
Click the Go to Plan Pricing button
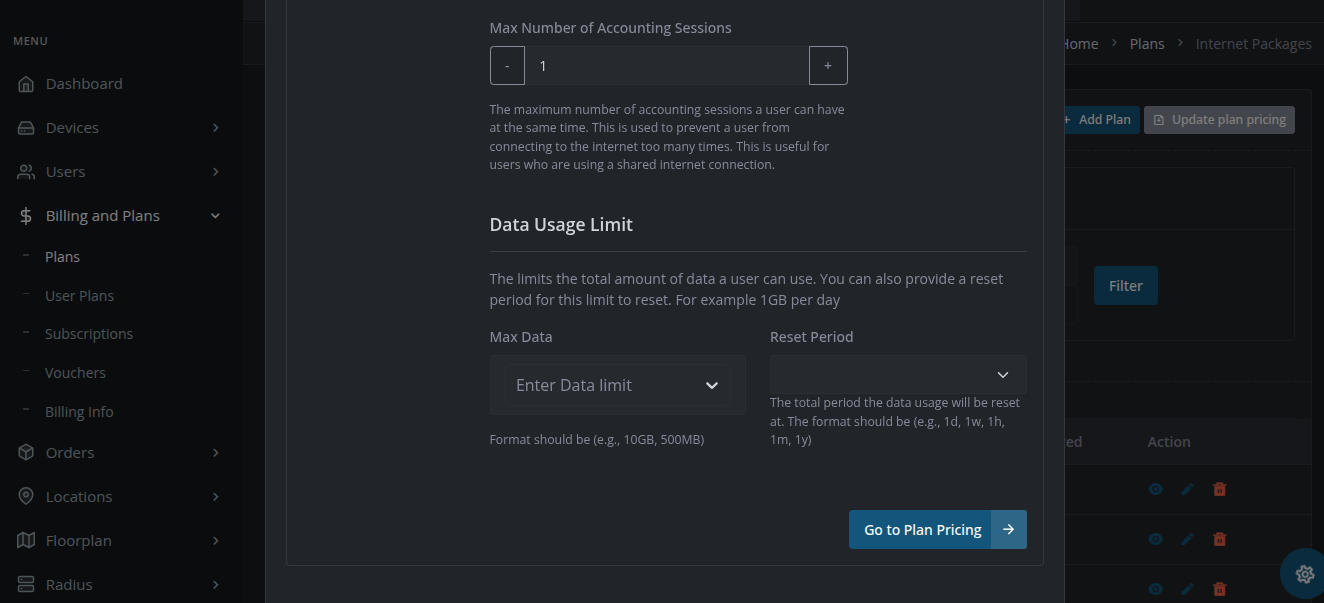point(937,530)
